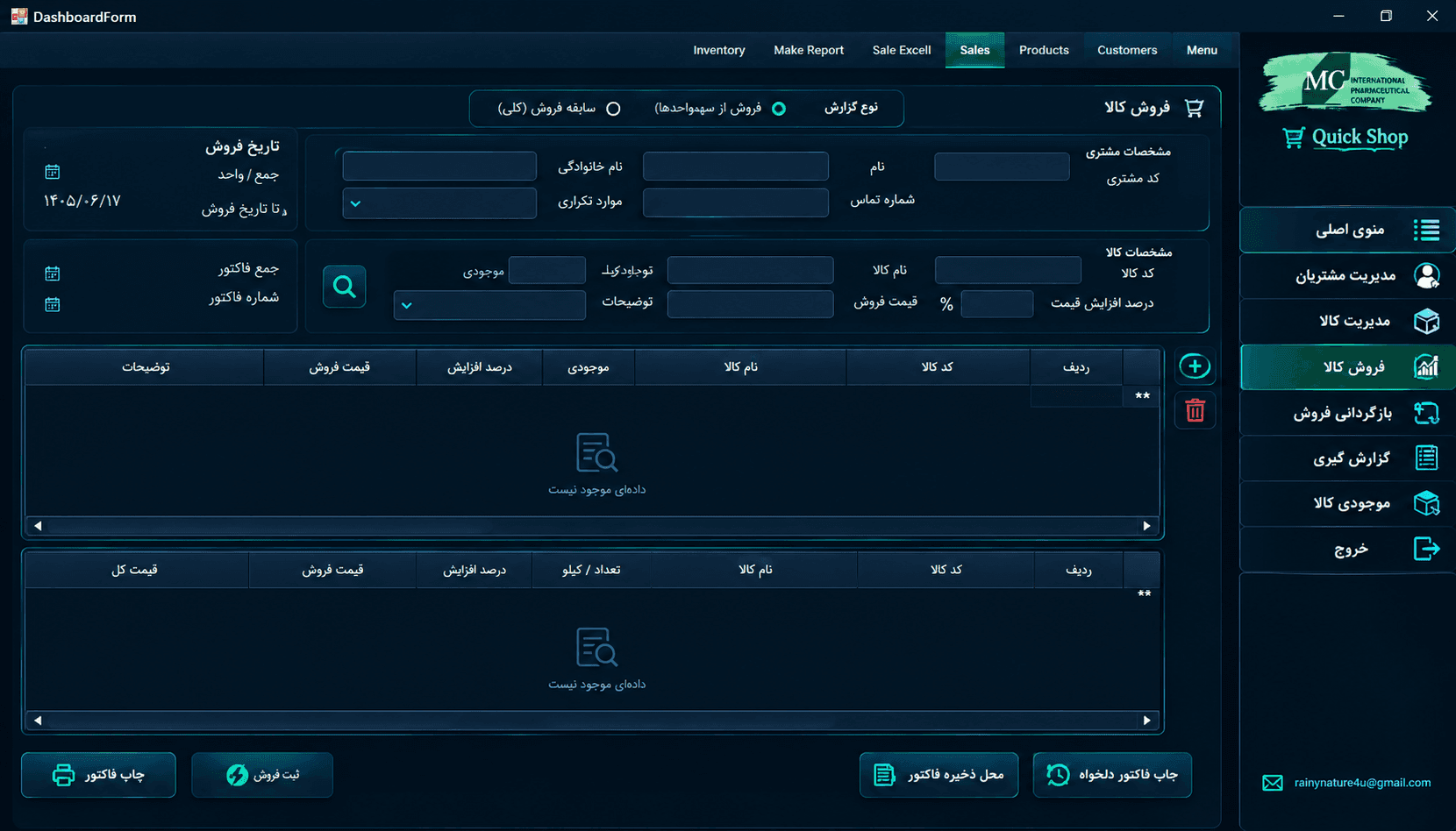Image resolution: width=1456 pixels, height=831 pixels.
Task: Click the envelope email icon
Action: coord(1273,783)
